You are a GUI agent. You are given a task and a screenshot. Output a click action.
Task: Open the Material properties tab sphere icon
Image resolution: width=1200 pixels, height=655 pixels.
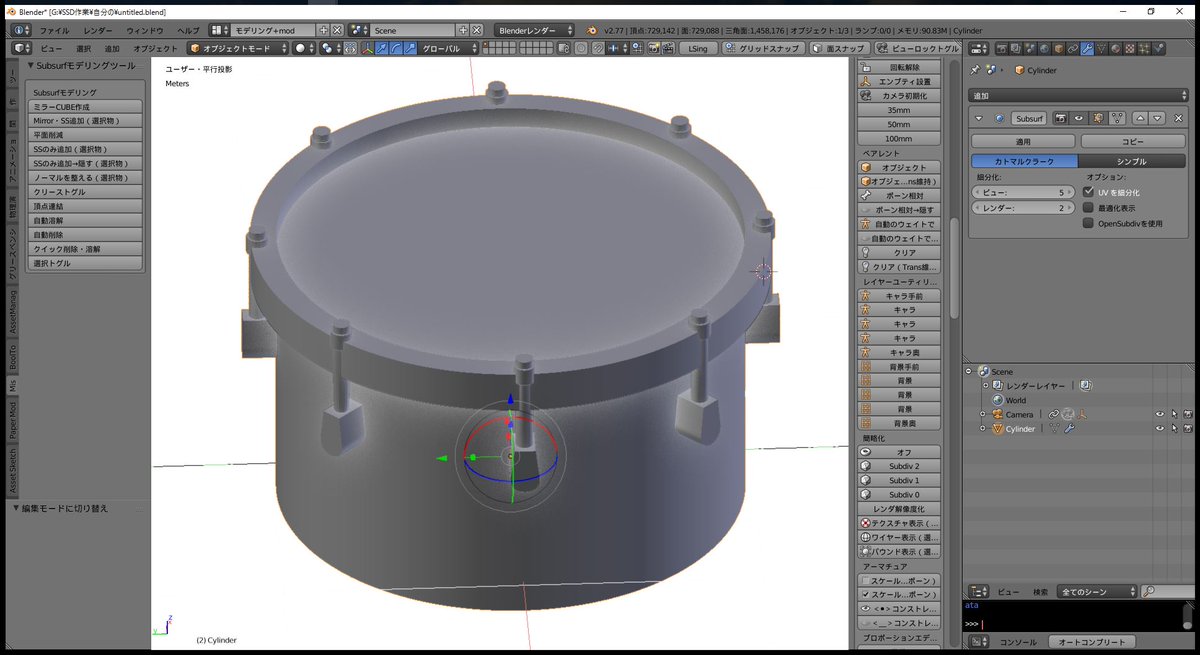click(1115, 48)
